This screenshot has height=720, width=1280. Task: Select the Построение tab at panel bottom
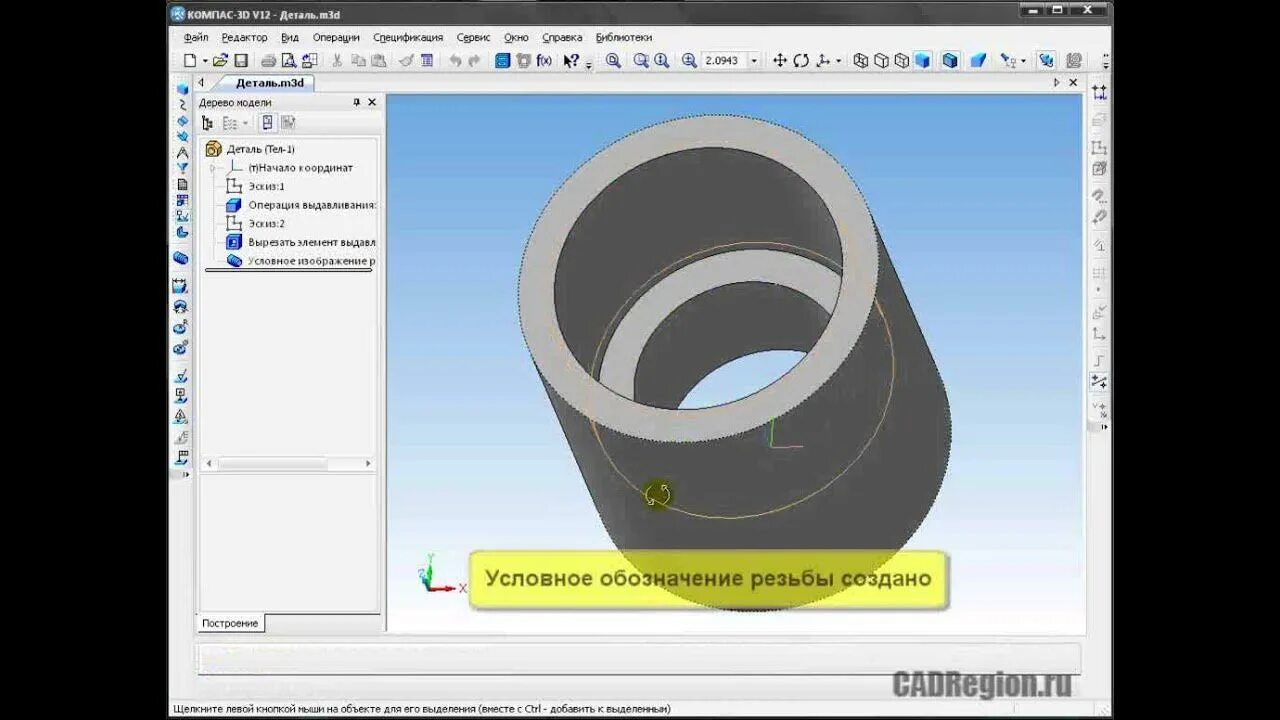coord(230,623)
